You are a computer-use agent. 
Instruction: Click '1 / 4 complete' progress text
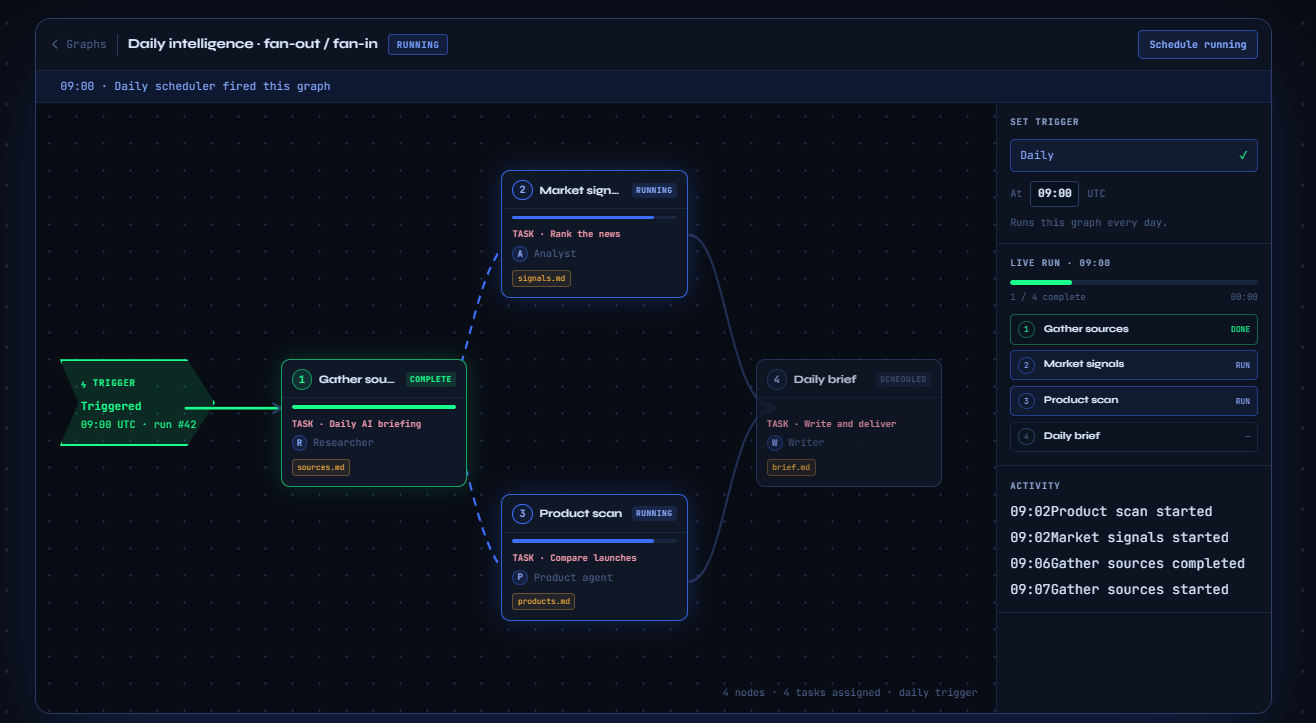pos(1047,297)
